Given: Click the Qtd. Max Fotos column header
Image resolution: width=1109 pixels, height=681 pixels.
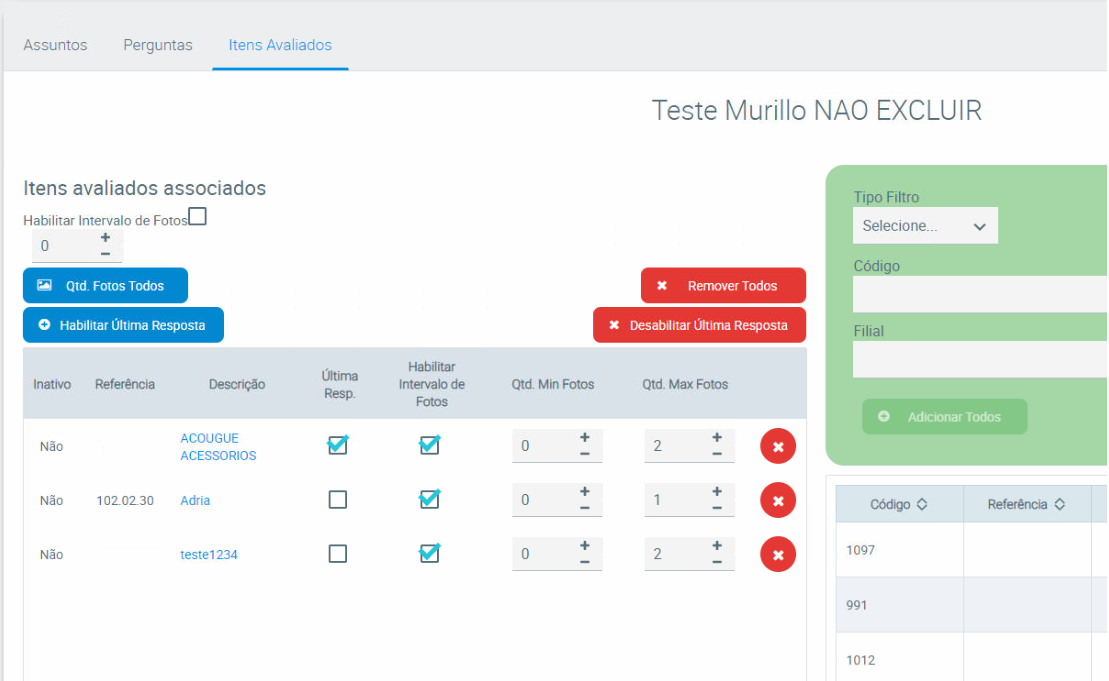Looking at the screenshot, I should (x=685, y=385).
